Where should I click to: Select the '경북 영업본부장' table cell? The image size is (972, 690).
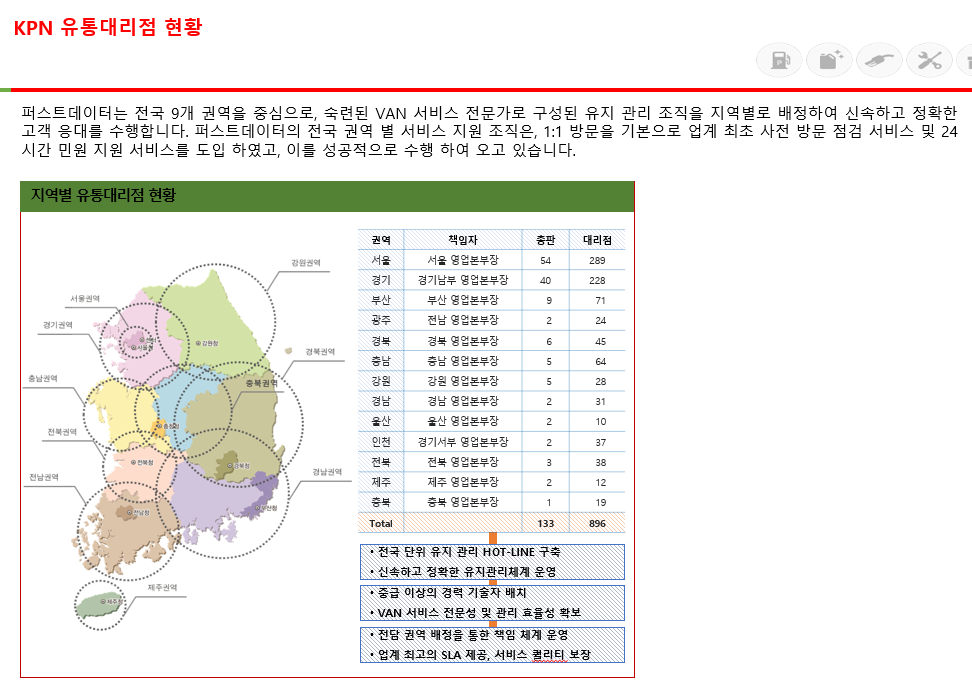pyautogui.click(x=462, y=341)
